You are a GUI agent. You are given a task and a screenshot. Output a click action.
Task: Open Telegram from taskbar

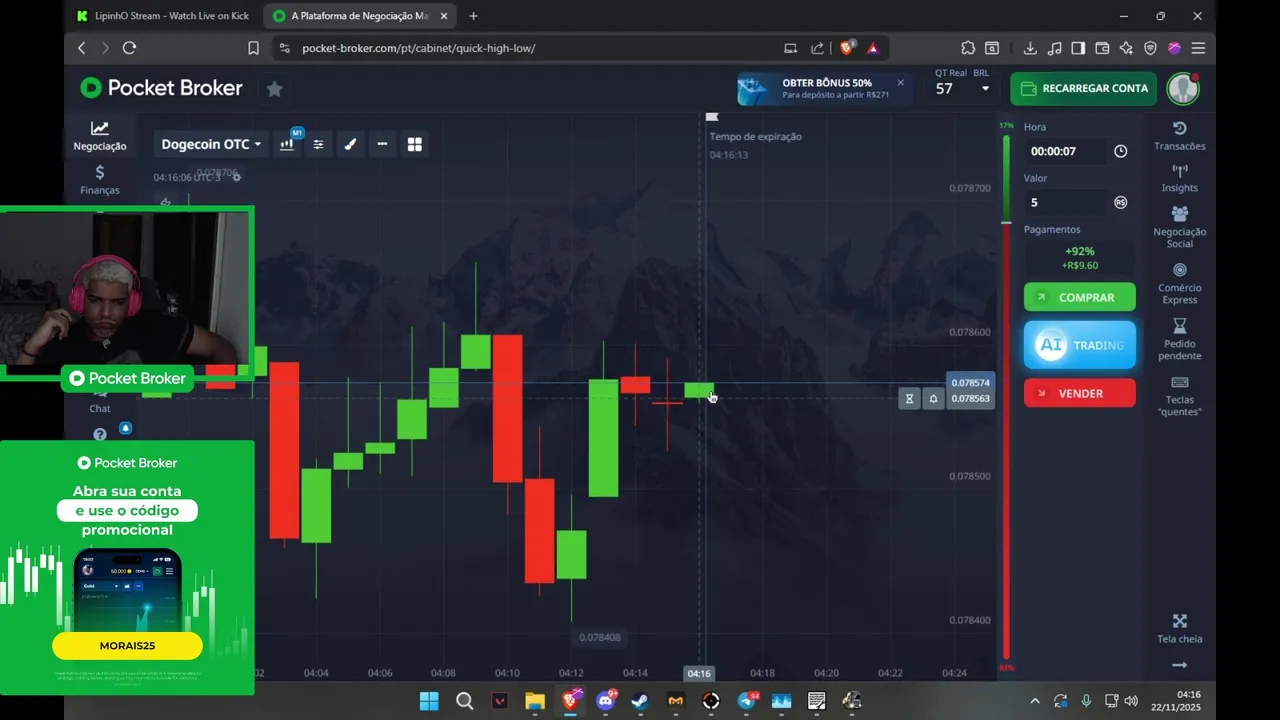[x=747, y=701]
